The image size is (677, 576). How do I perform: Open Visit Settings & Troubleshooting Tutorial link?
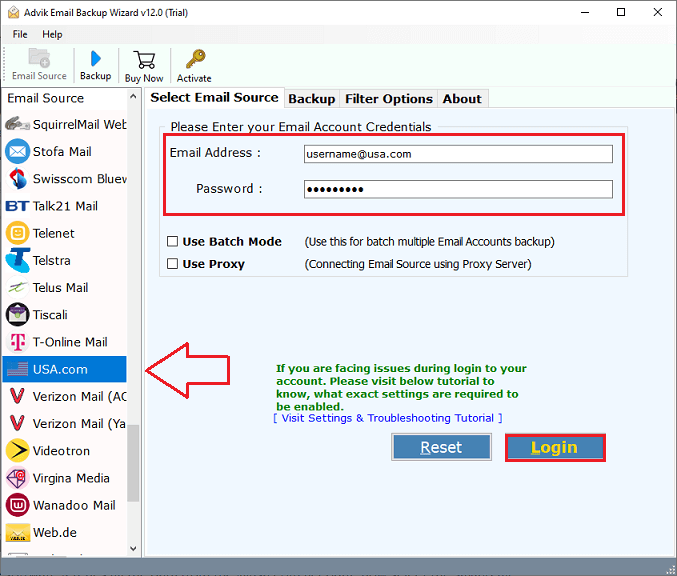click(x=388, y=418)
